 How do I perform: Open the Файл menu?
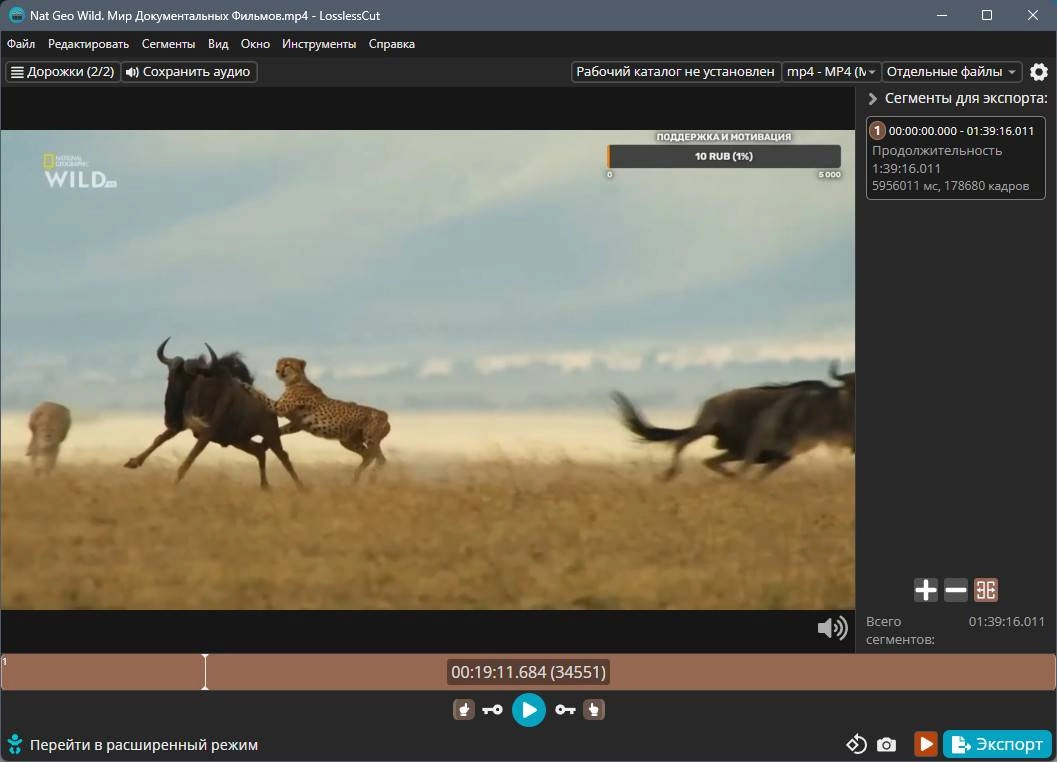coord(21,44)
